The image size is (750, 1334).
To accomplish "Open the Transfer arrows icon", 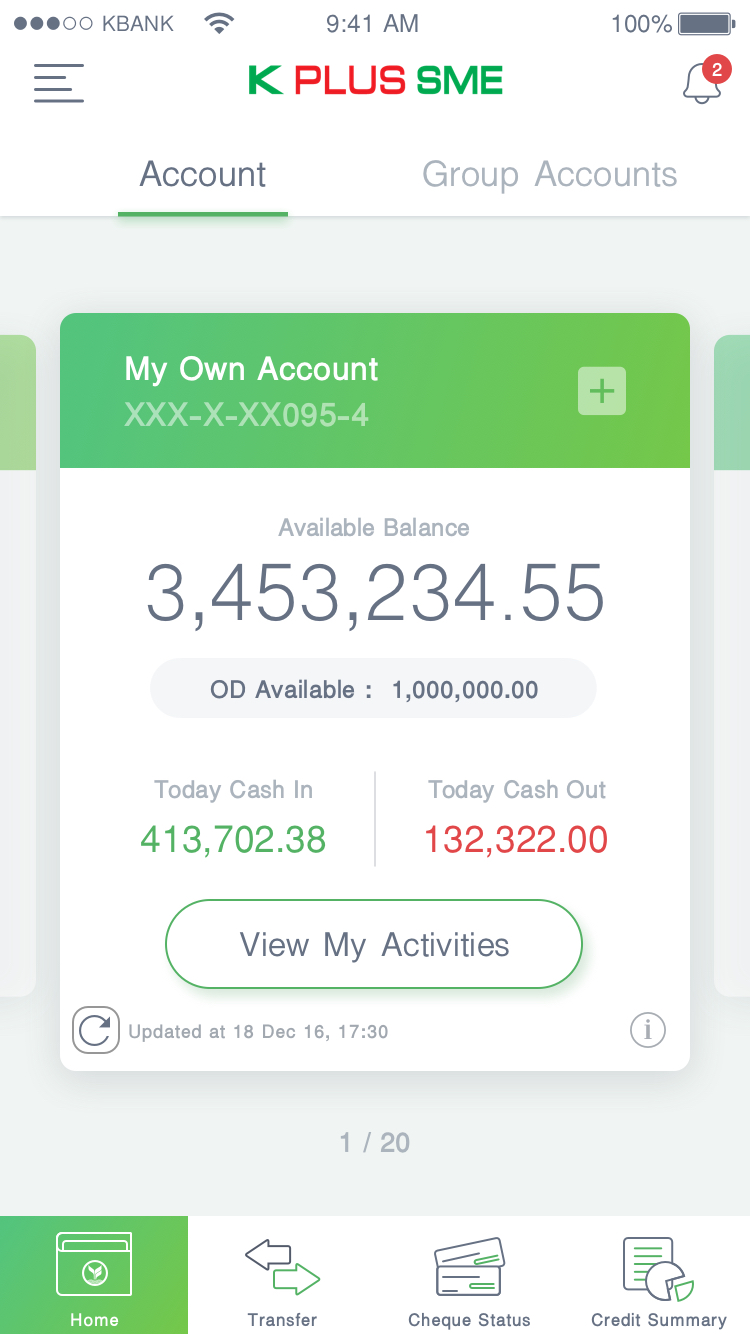I will [282, 1266].
